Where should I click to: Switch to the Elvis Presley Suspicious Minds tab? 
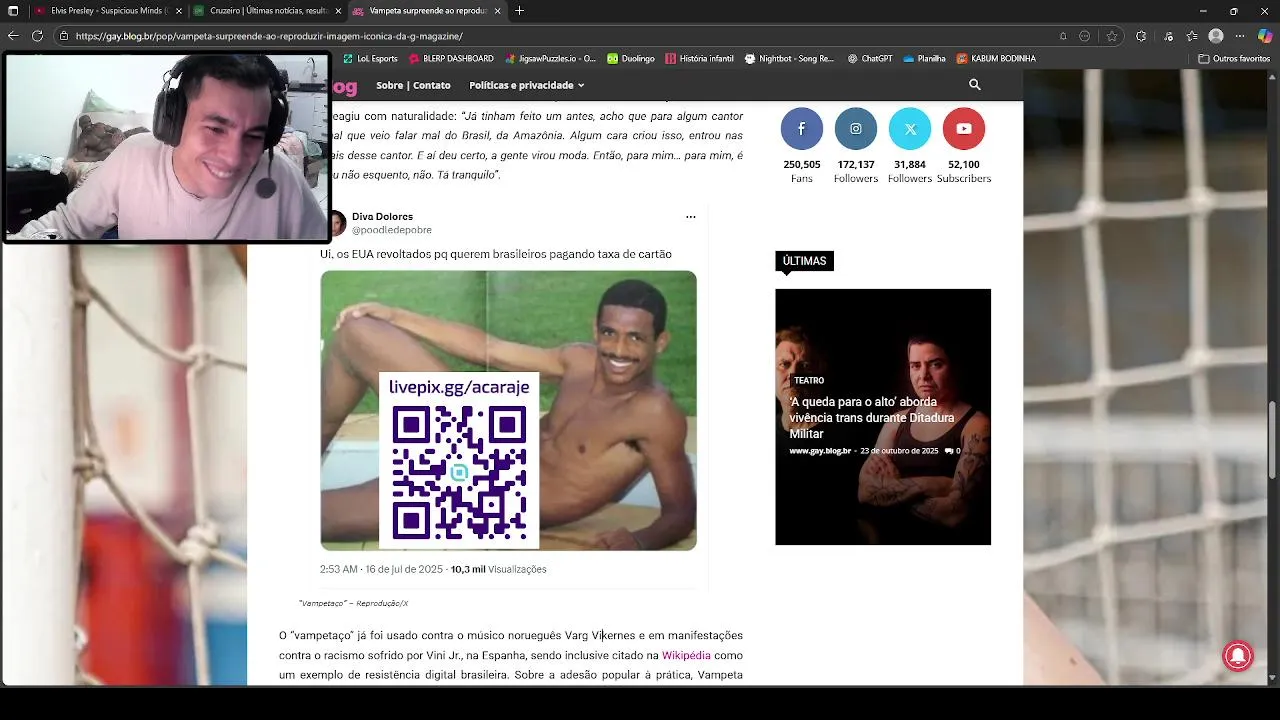pyautogui.click(x=108, y=11)
